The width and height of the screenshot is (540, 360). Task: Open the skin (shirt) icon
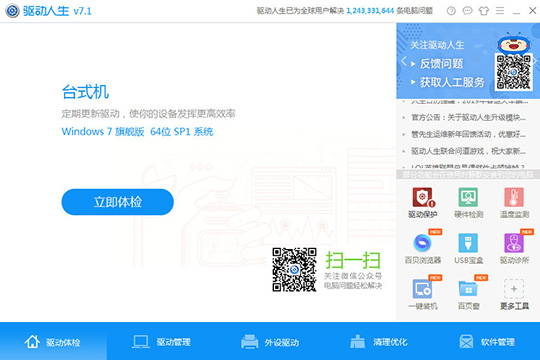tap(484, 11)
